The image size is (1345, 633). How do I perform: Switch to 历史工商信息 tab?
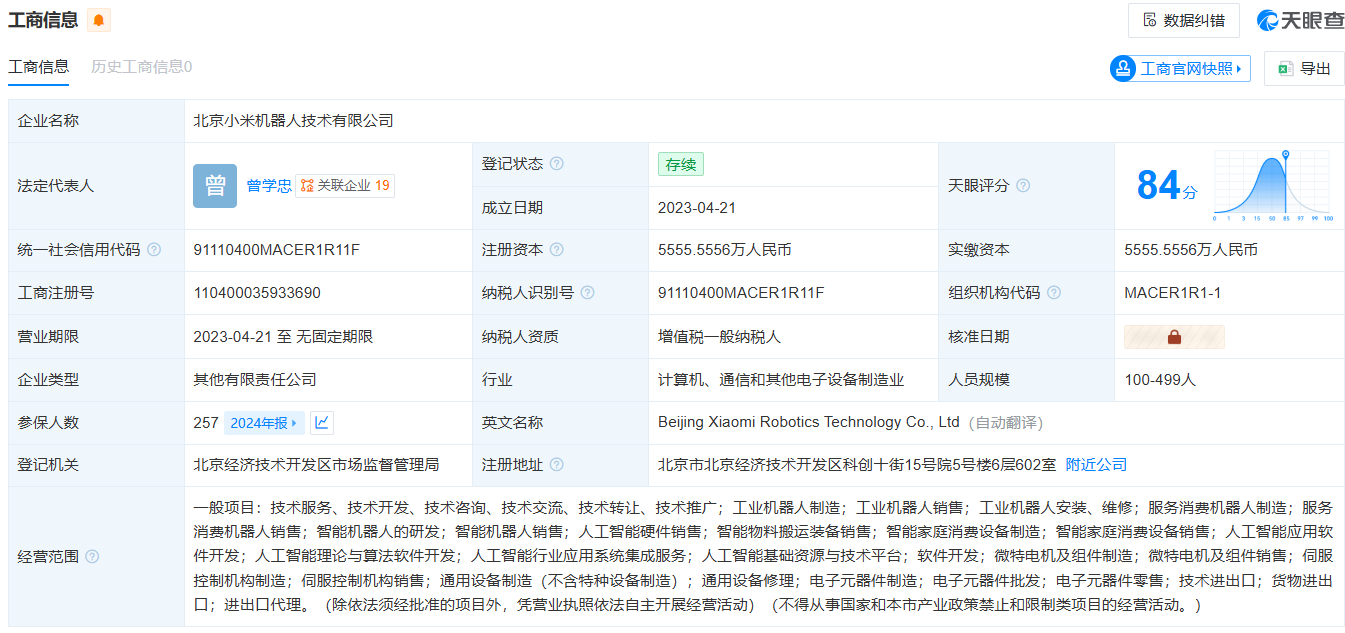tap(141, 67)
